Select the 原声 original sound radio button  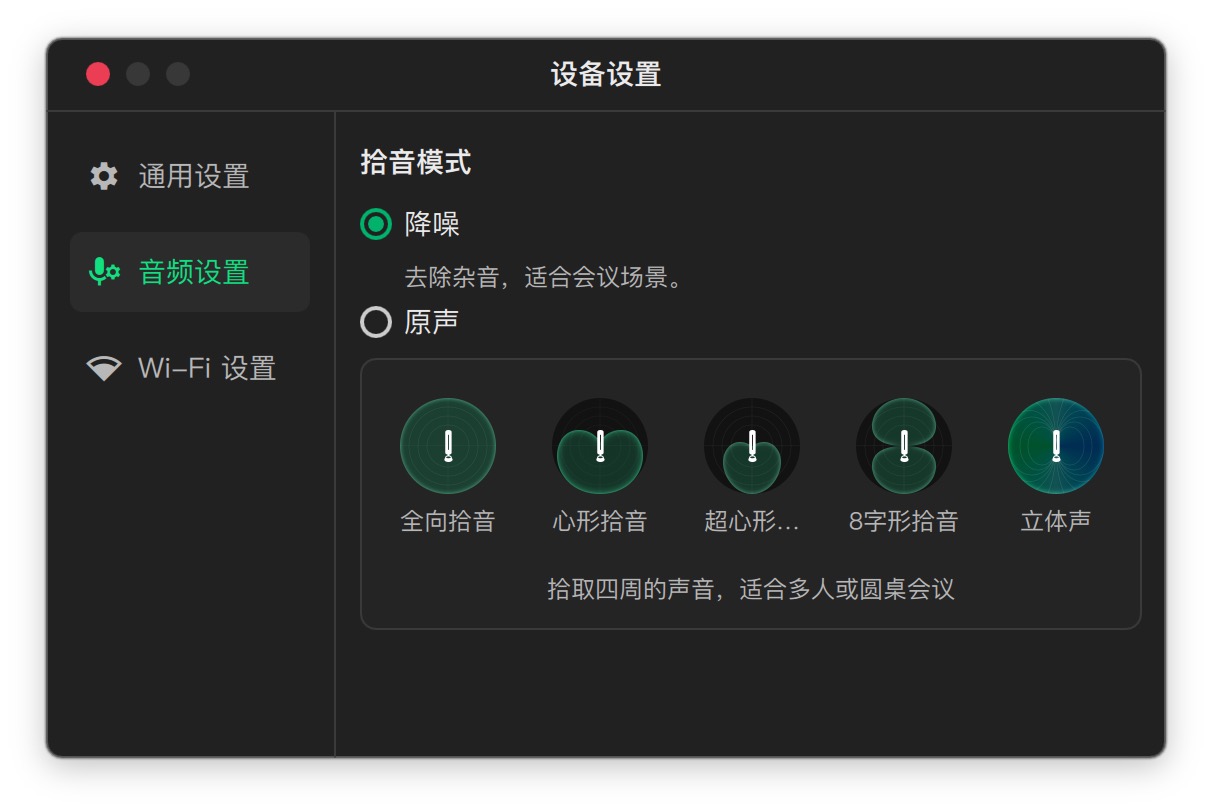(x=376, y=322)
